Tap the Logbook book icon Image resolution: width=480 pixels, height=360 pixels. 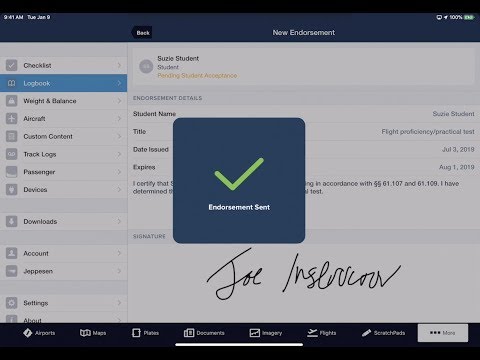[x=11, y=83]
